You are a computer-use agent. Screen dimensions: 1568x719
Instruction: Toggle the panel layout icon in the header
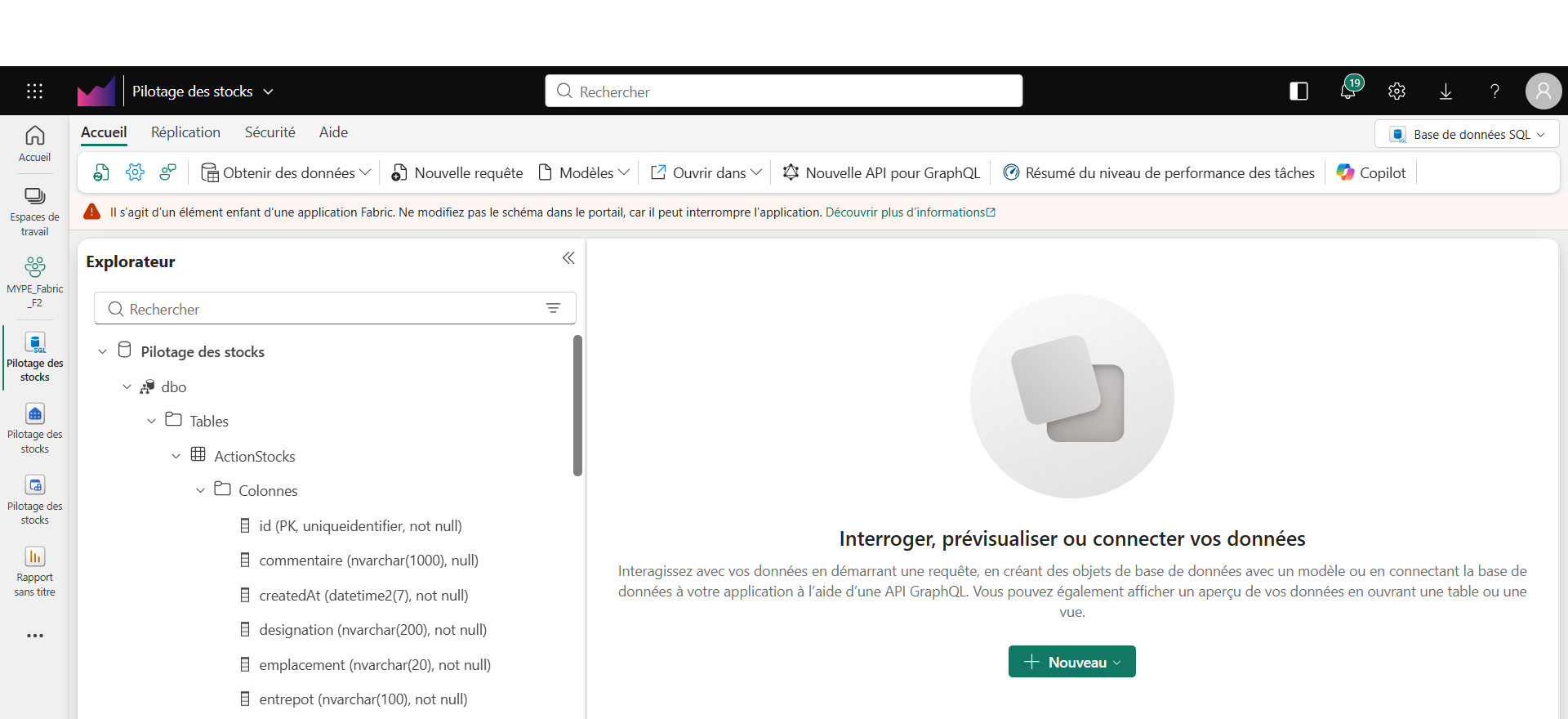click(1298, 91)
